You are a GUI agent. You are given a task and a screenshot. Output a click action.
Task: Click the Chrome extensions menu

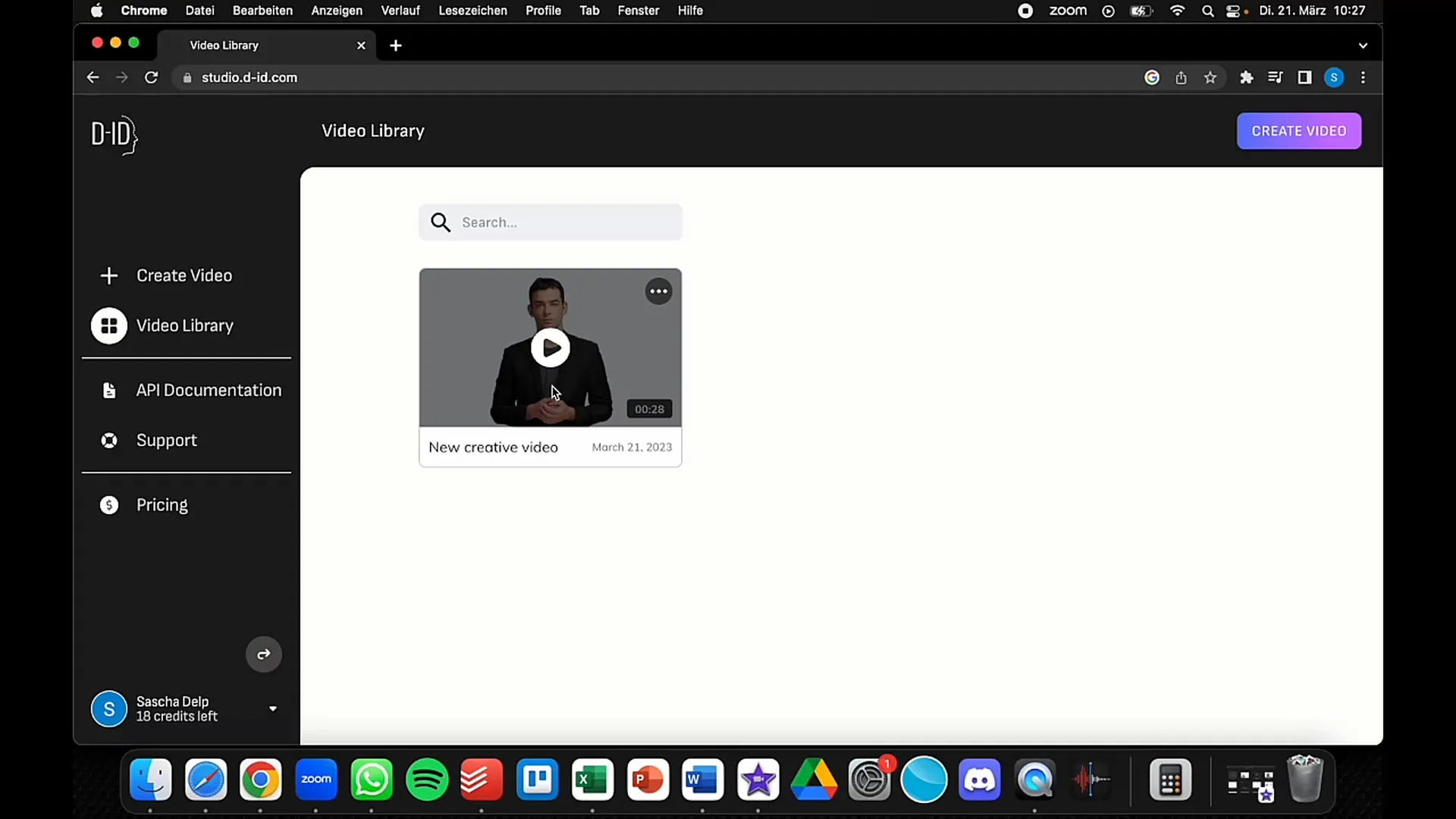1245,77
